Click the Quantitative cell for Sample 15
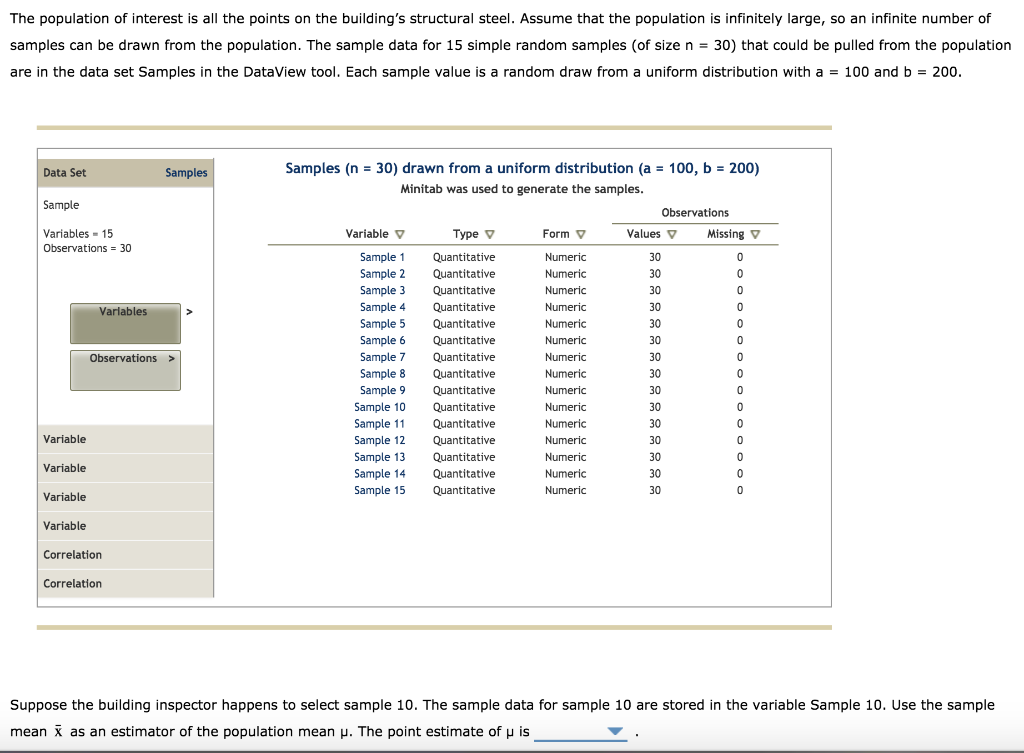The width and height of the screenshot is (1024, 753). pyautogui.click(x=464, y=490)
